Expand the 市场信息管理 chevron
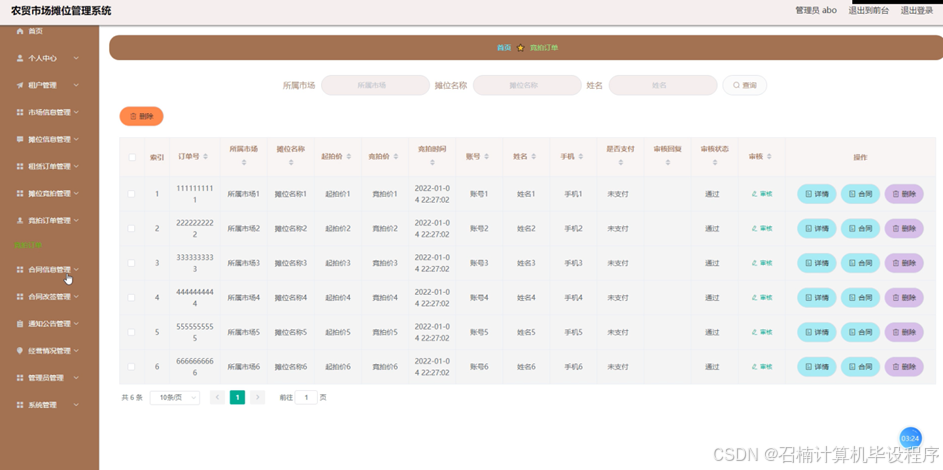Image resolution: width=943 pixels, height=470 pixels. 76,112
